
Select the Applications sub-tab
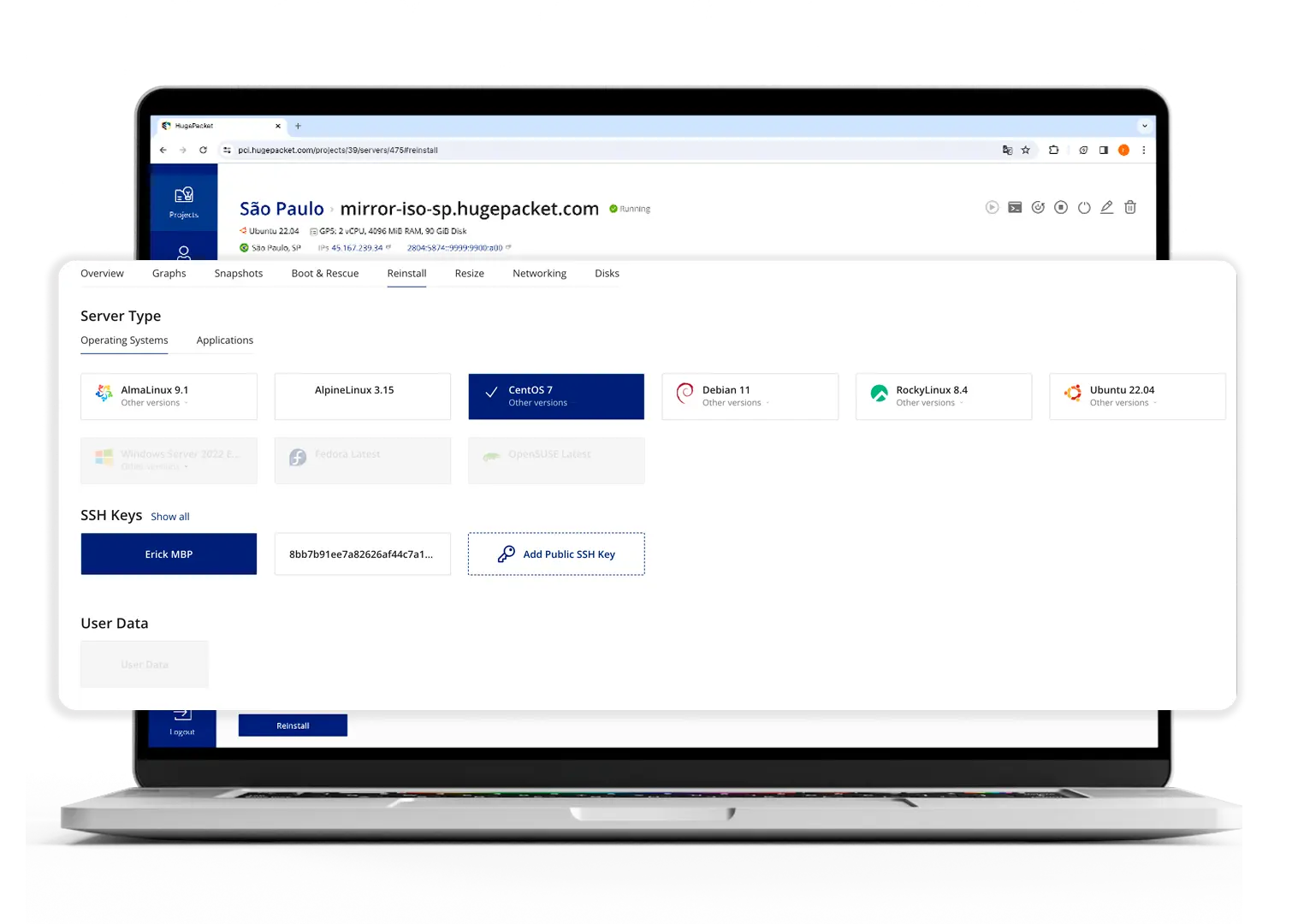click(x=225, y=341)
